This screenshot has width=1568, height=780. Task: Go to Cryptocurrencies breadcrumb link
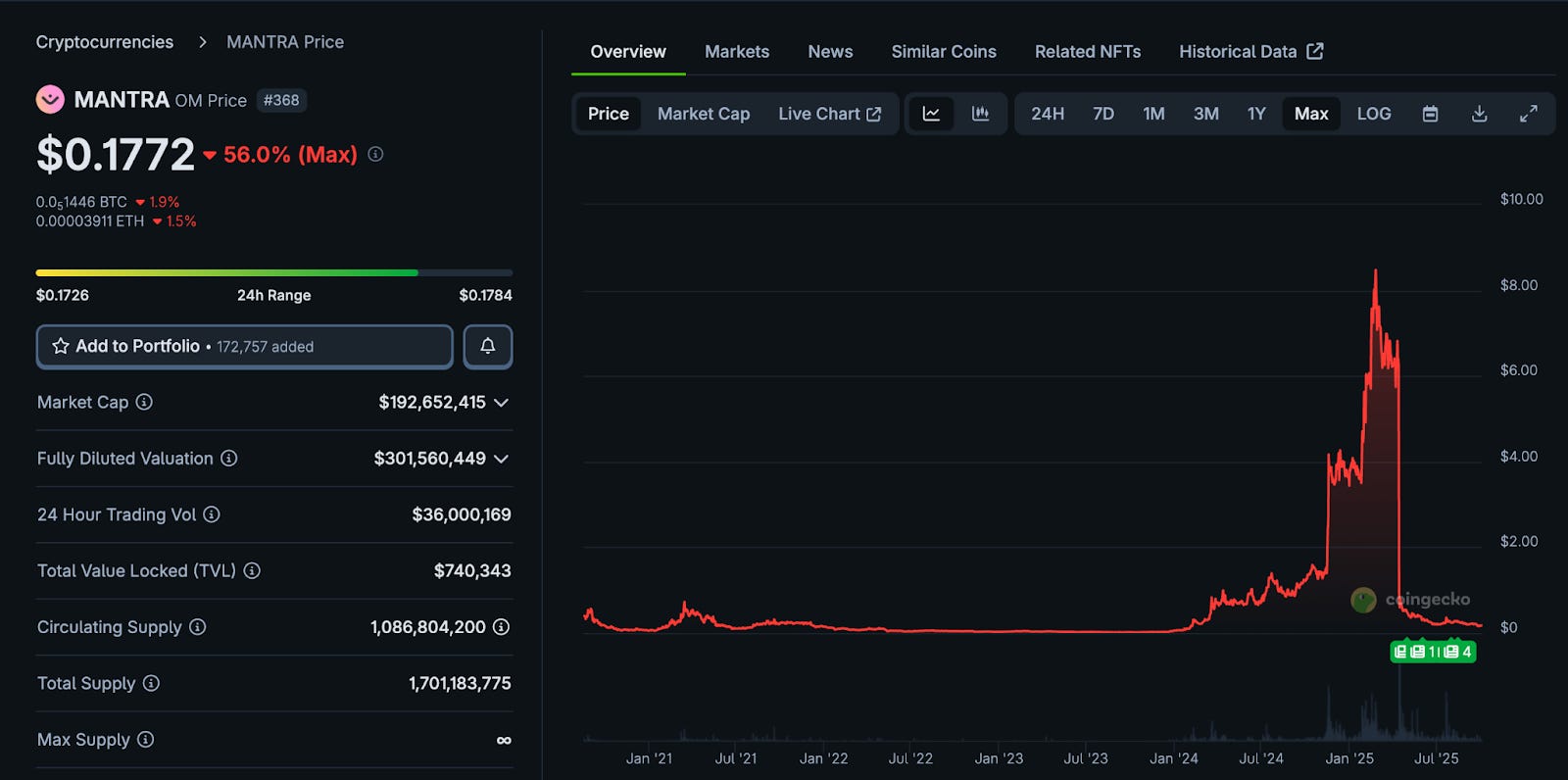click(105, 42)
